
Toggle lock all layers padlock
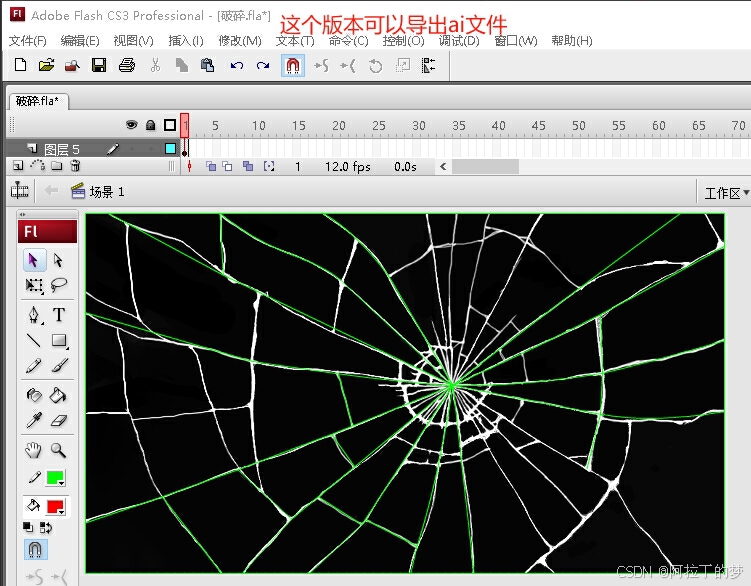[x=150, y=125]
